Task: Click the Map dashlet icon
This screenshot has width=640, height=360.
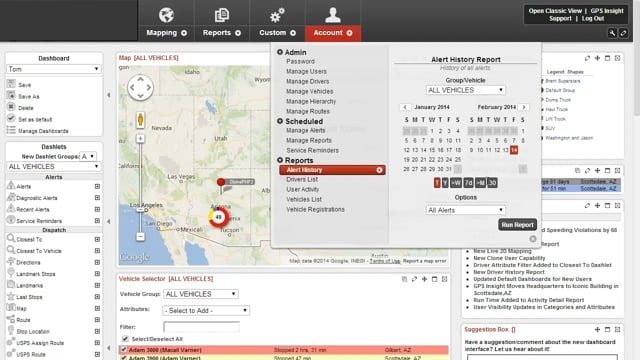Action: coord(11,308)
